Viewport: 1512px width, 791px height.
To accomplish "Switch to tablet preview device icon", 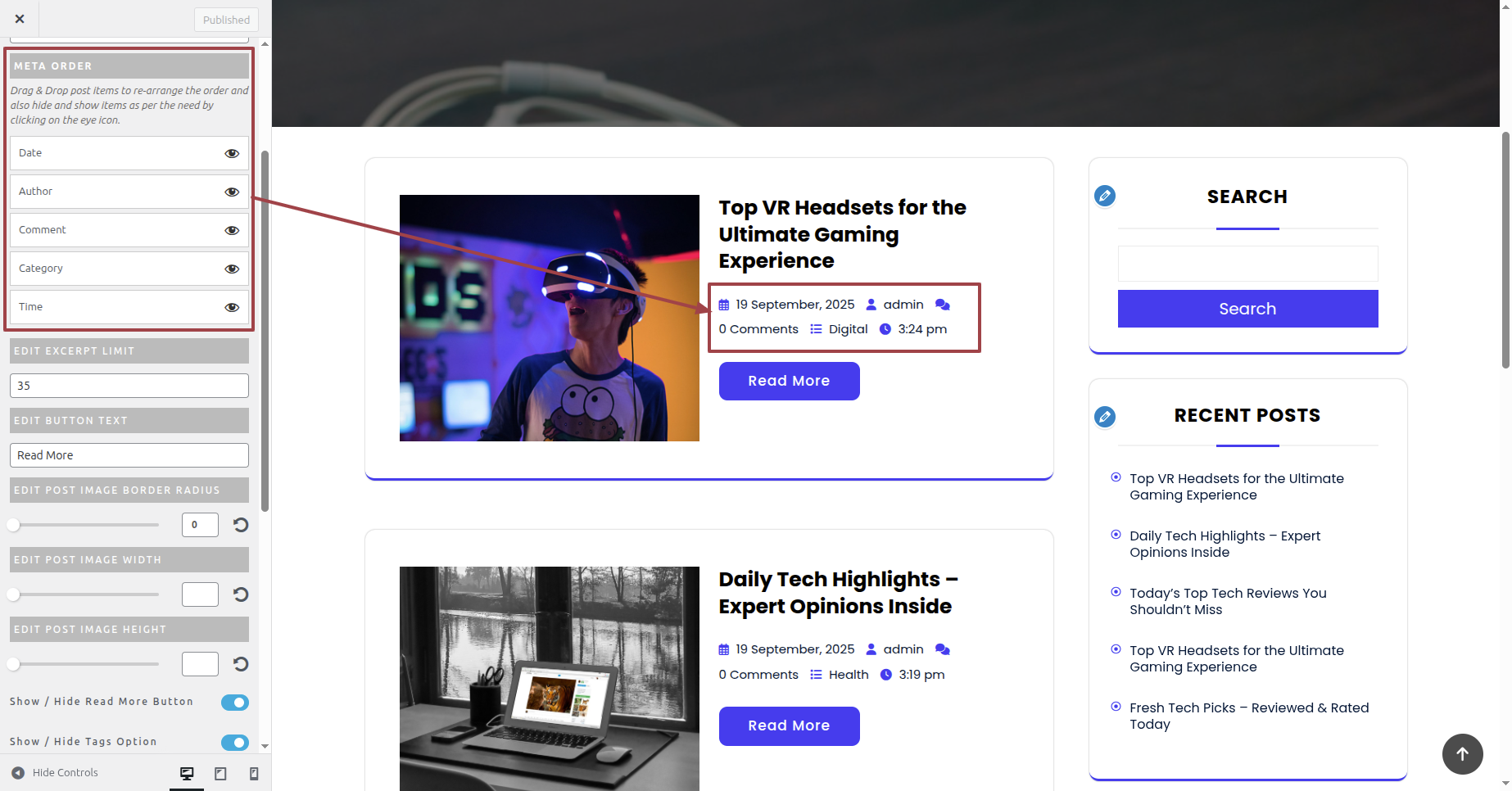I will pyautogui.click(x=220, y=774).
